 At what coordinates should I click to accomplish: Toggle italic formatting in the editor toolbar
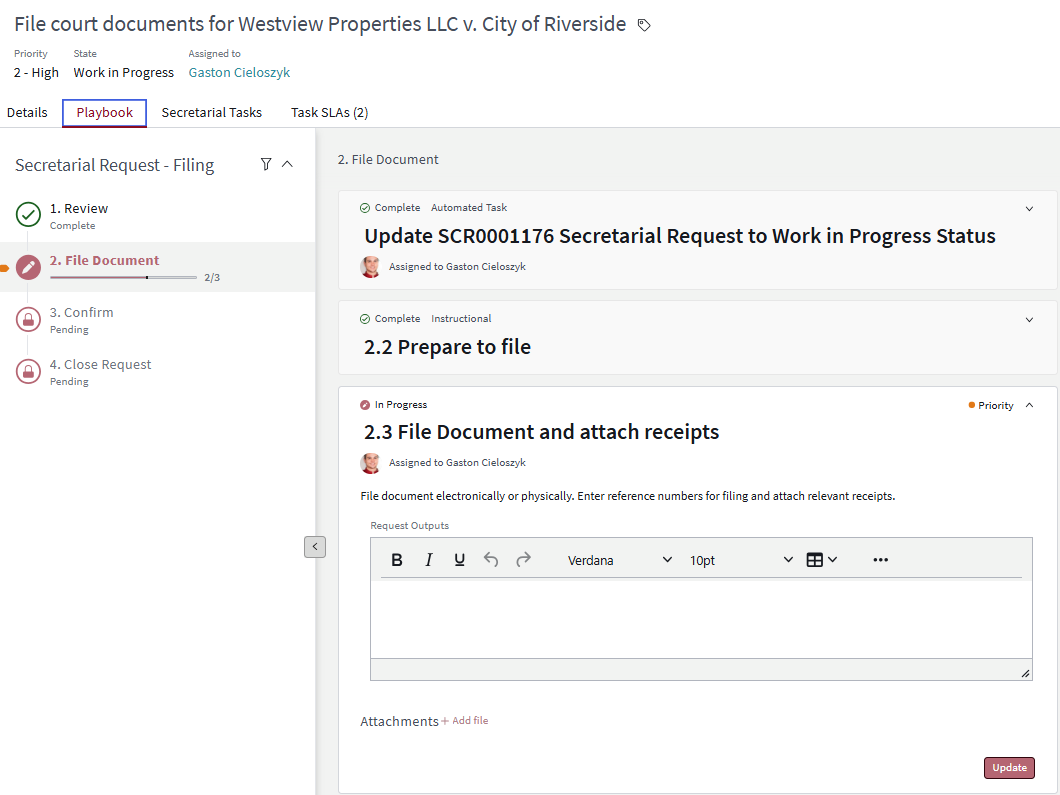tap(429, 560)
